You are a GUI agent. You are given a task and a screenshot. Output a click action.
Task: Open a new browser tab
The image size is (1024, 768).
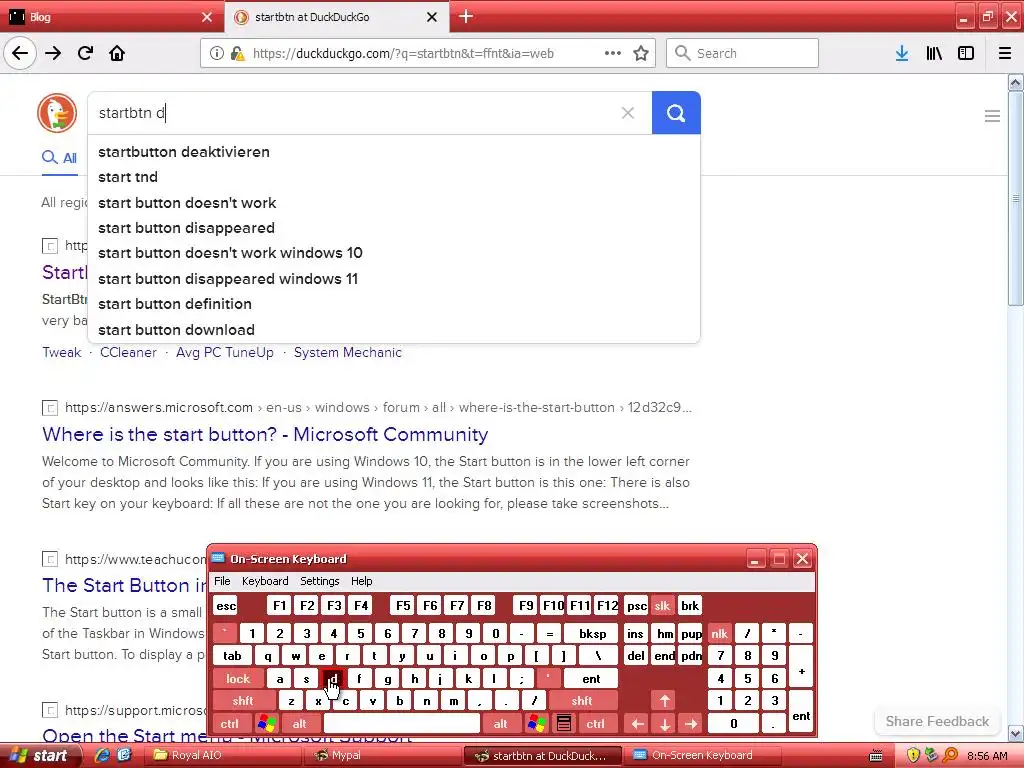(466, 16)
